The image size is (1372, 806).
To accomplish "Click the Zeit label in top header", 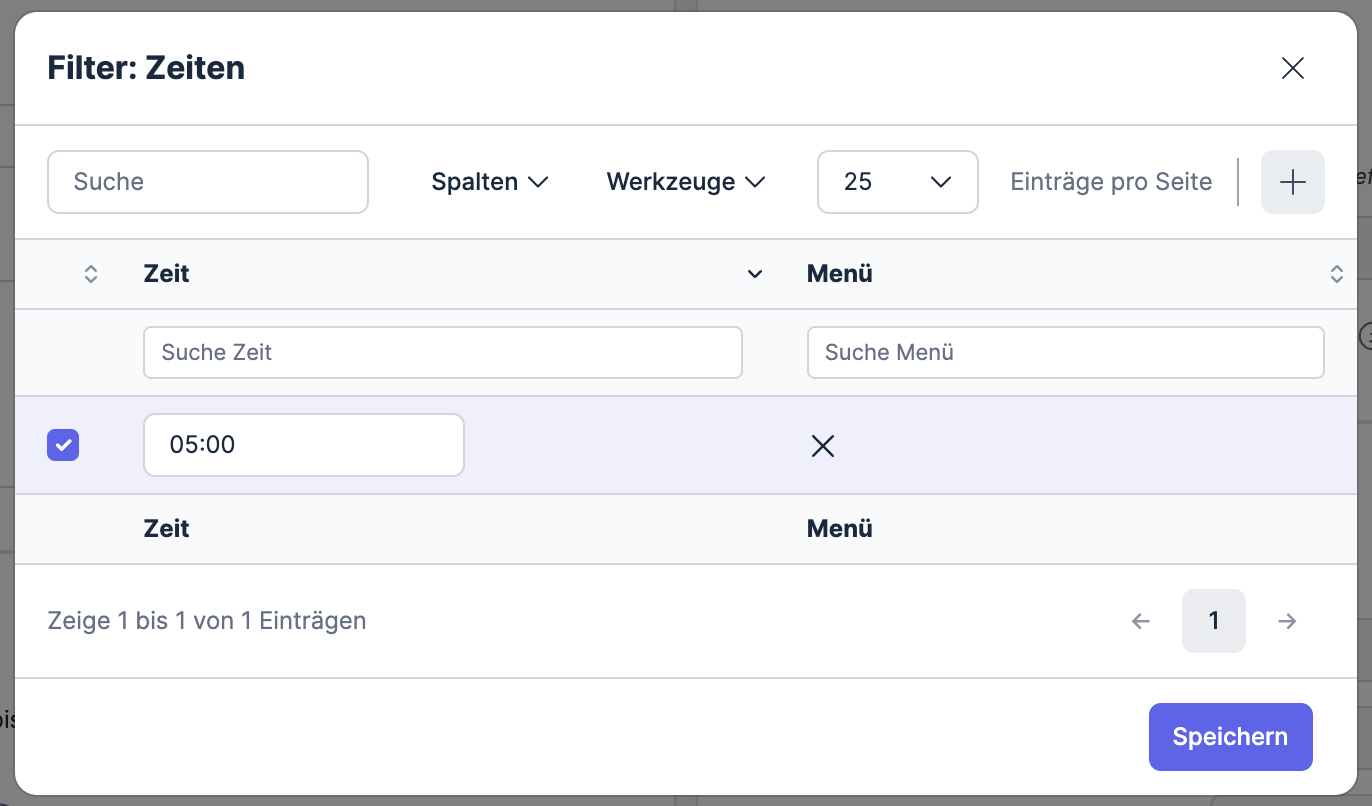I will click(x=167, y=274).
